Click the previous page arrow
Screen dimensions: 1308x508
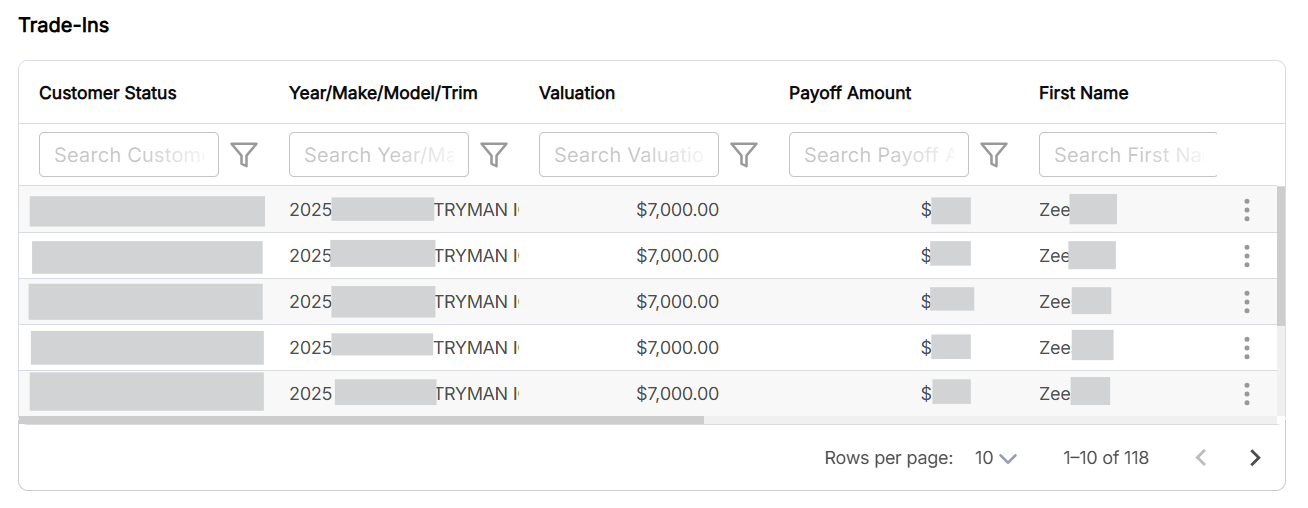[1201, 458]
